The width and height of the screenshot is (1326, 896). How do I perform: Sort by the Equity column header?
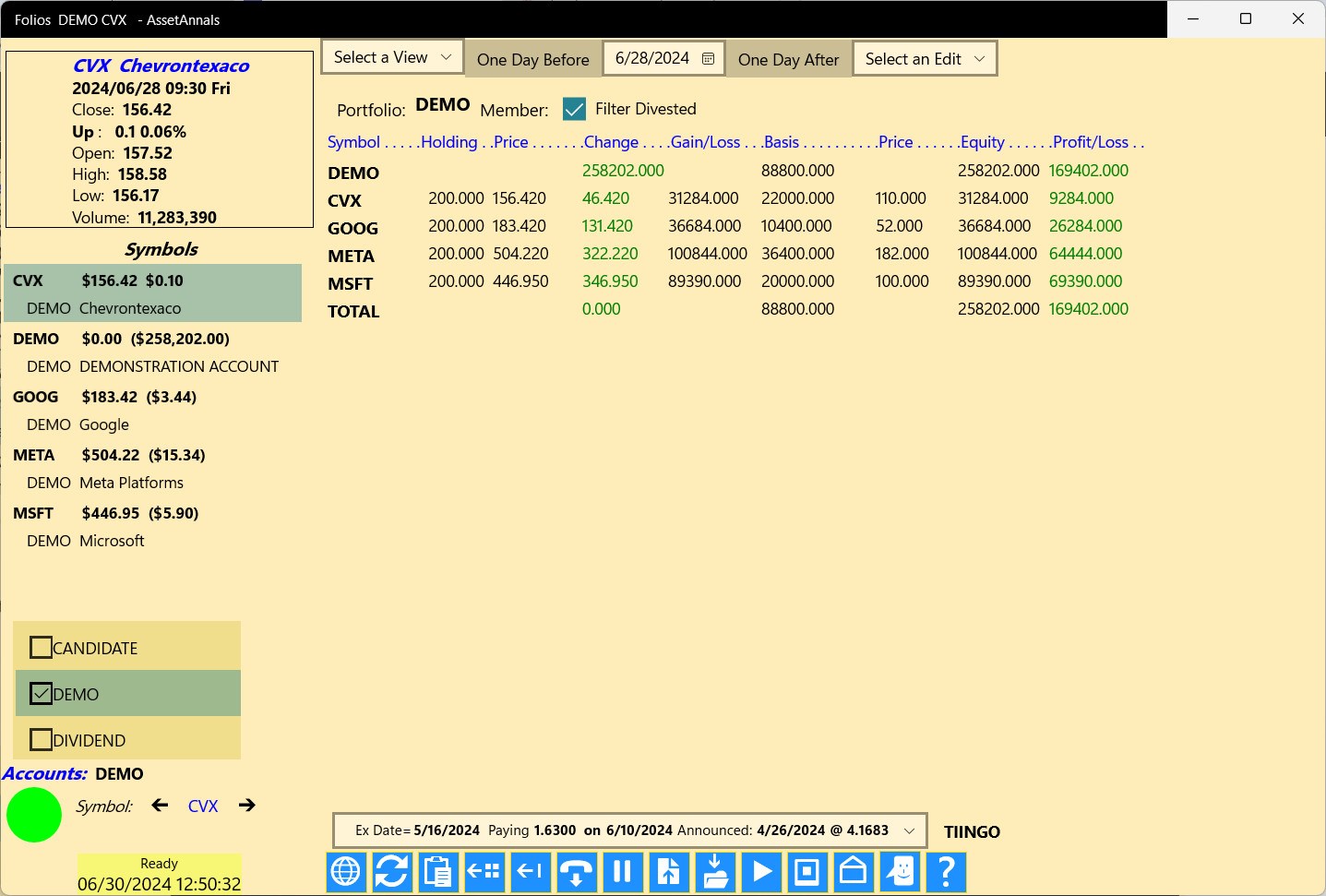pyautogui.click(x=983, y=142)
